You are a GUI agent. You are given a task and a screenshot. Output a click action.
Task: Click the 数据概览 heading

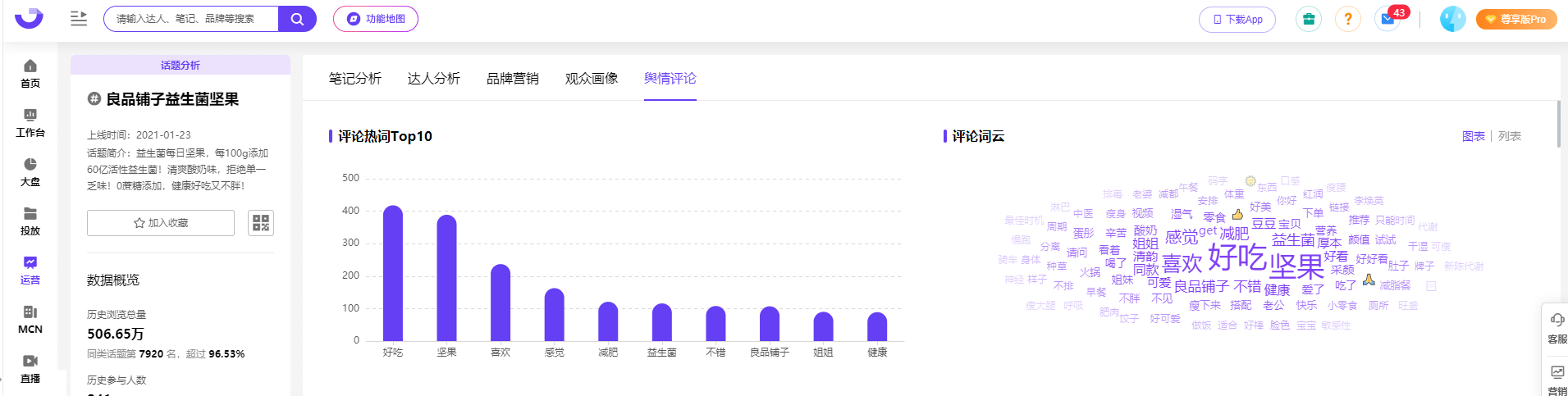pos(113,280)
